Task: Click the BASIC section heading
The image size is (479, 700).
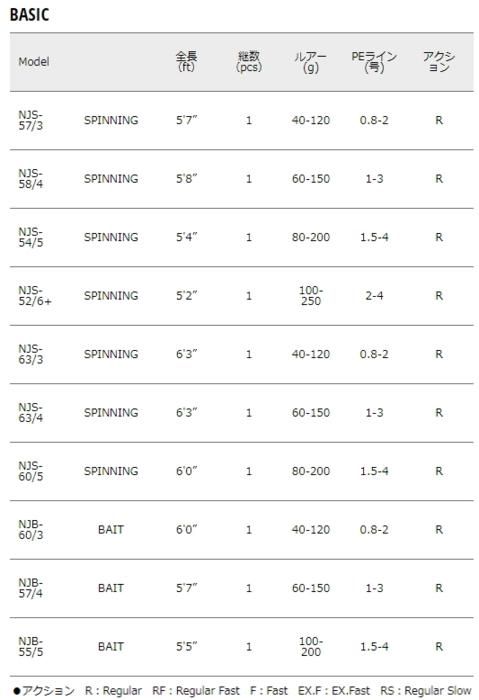Action: coord(29,15)
